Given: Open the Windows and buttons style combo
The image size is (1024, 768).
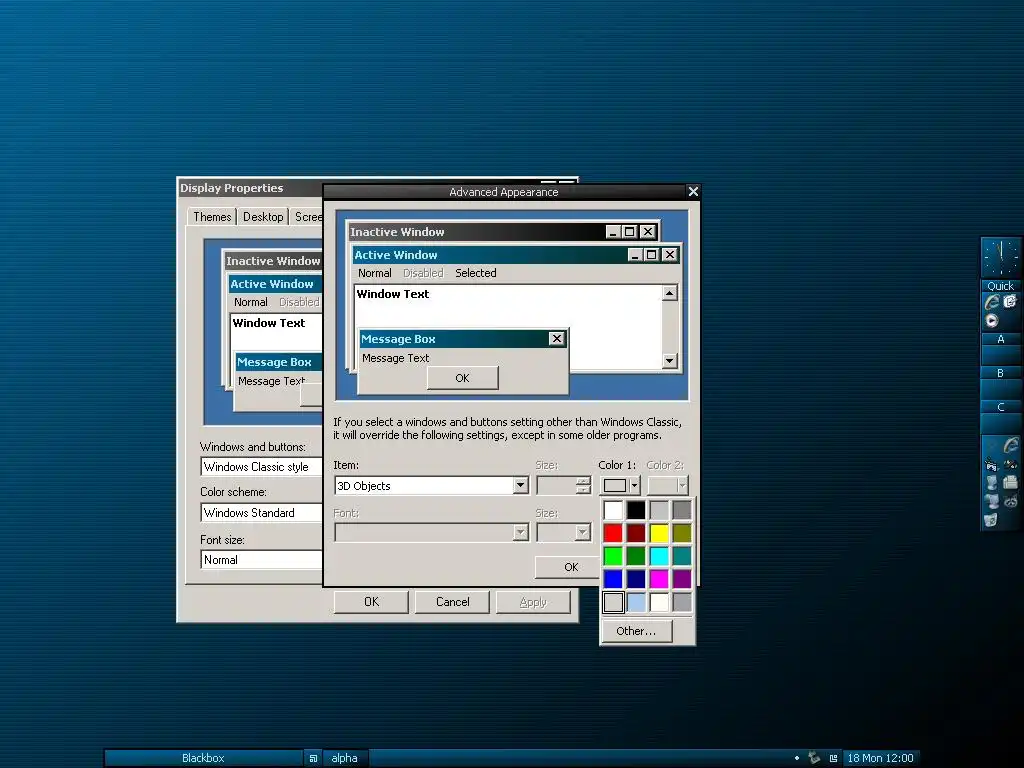Looking at the screenshot, I should tap(262, 466).
